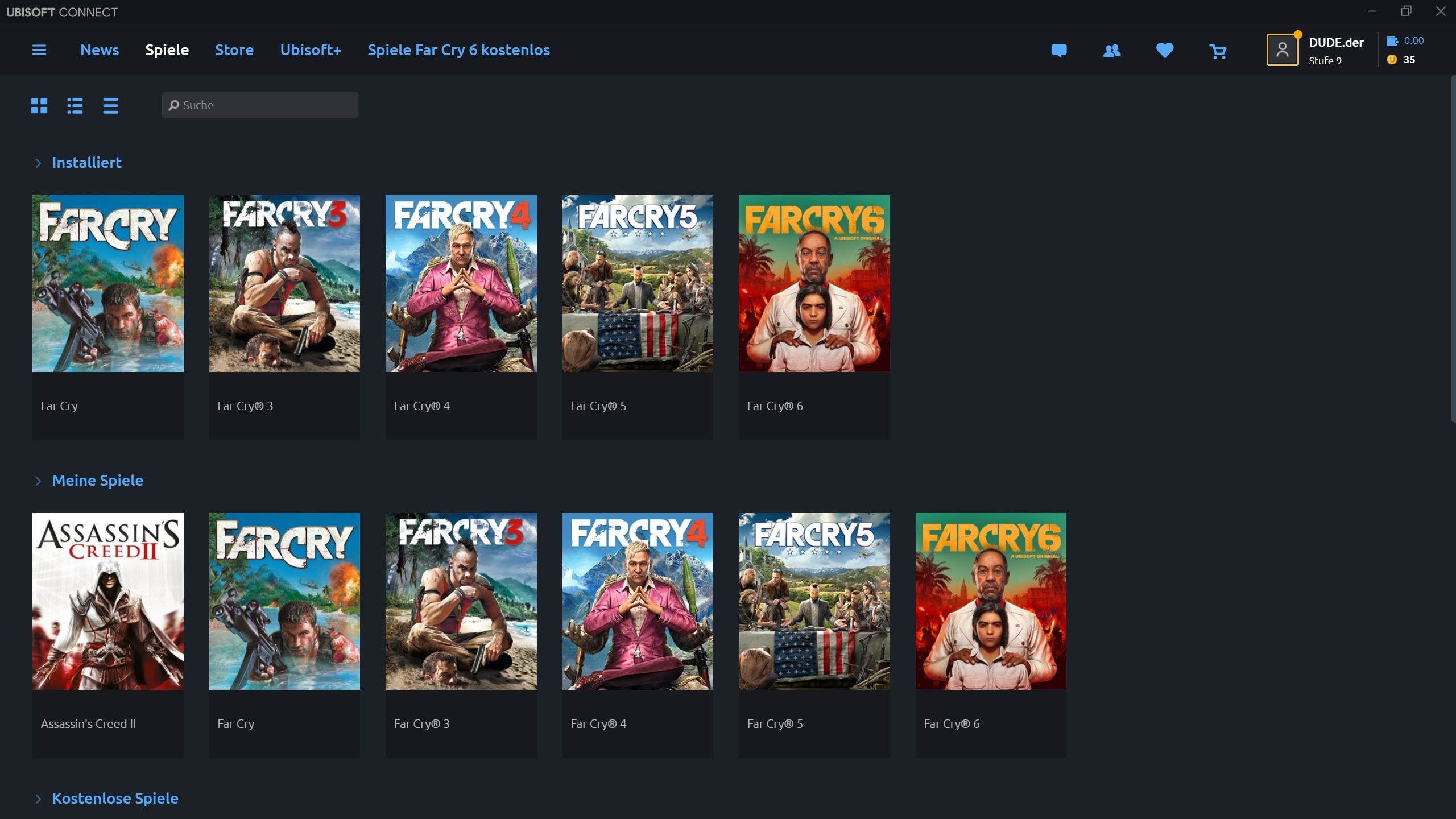Switch to grid tile view

click(39, 105)
